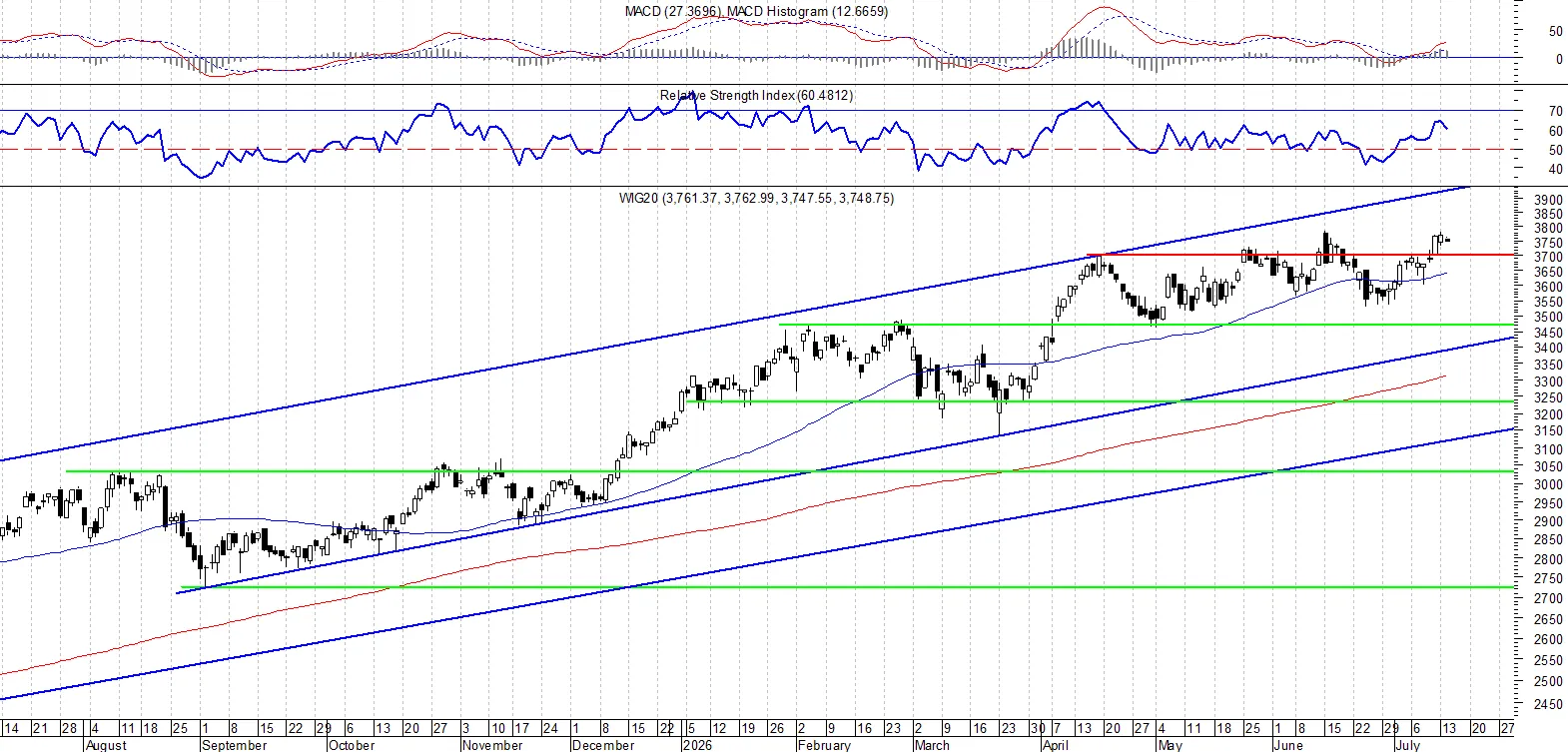
Task: Select the 70 level on RSI axis
Action: [x=1555, y=111]
